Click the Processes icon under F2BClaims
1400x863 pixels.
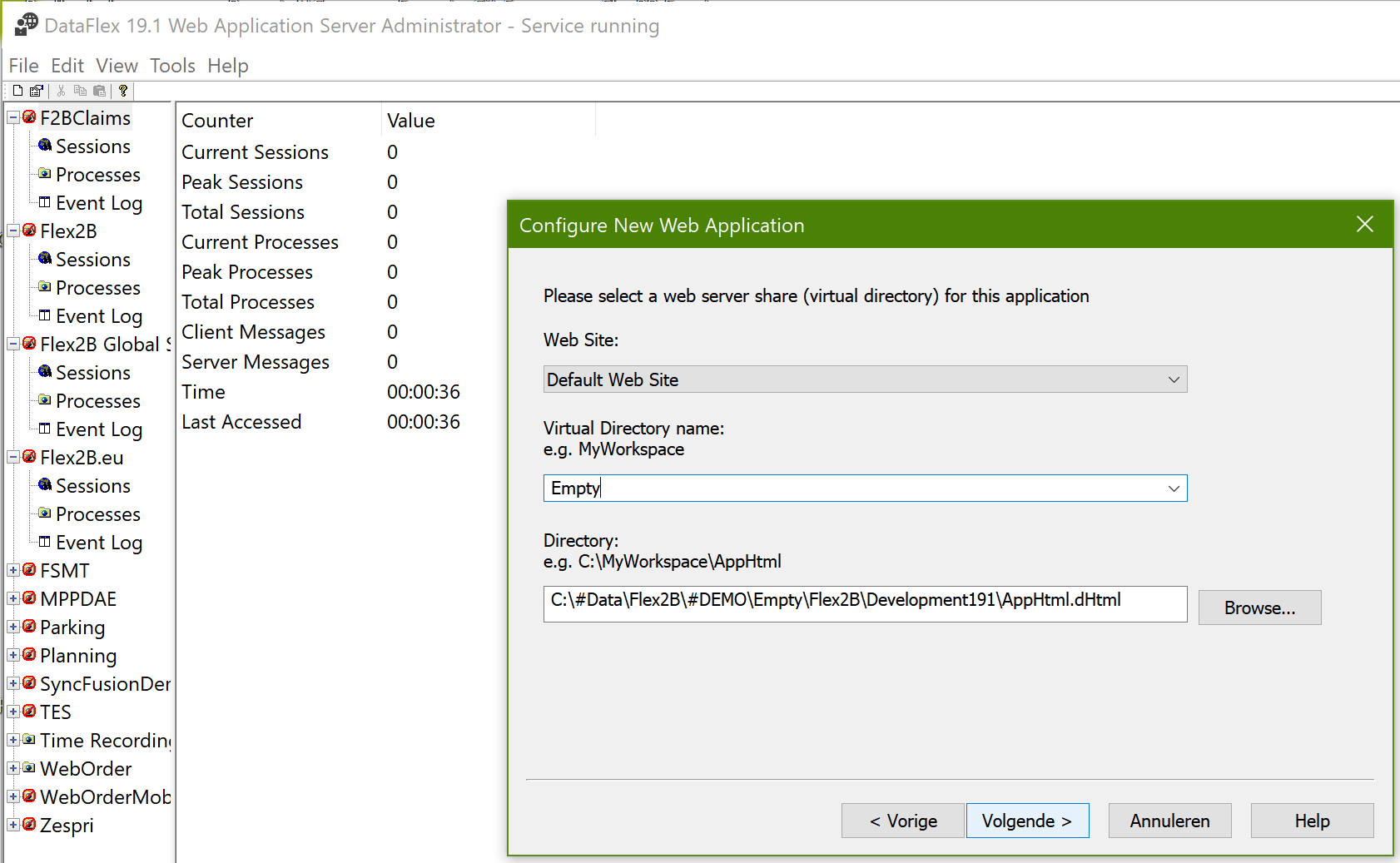(45, 174)
